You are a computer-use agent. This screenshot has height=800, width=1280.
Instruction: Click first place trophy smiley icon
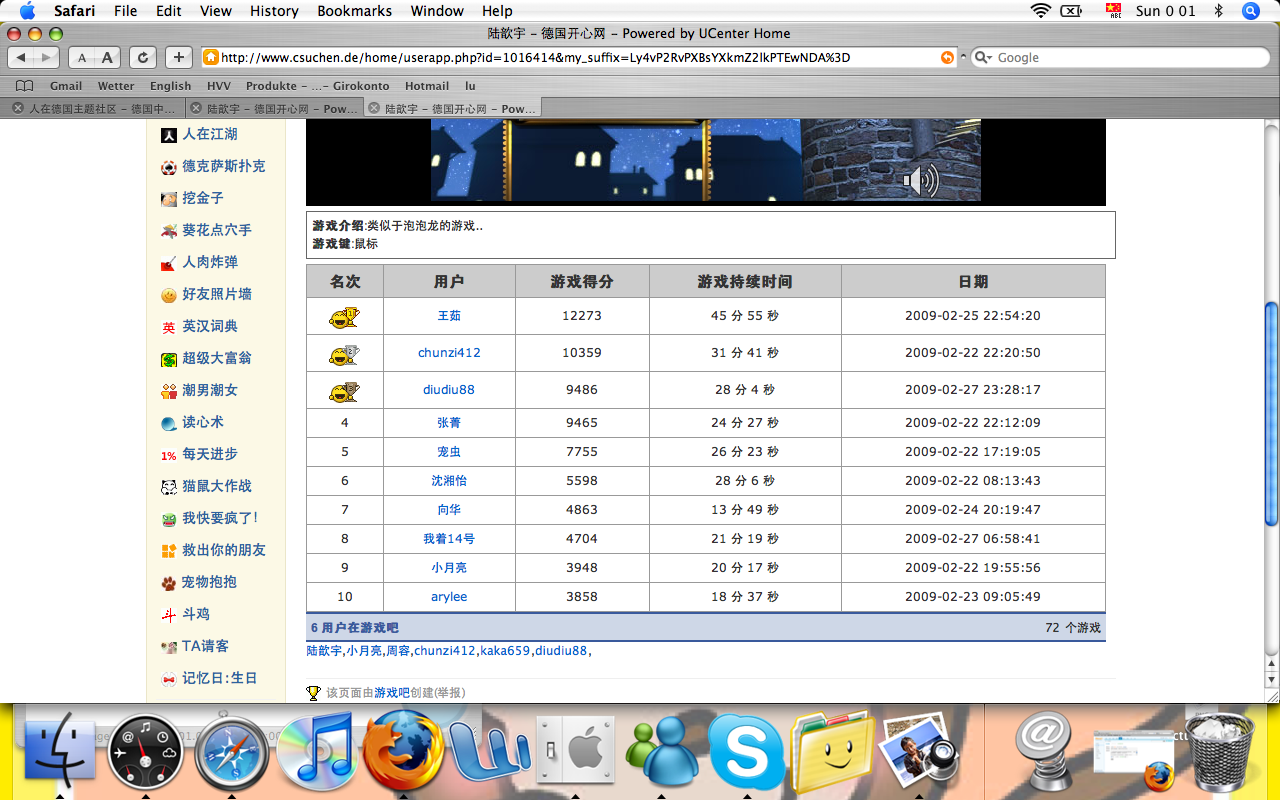pyautogui.click(x=344, y=317)
